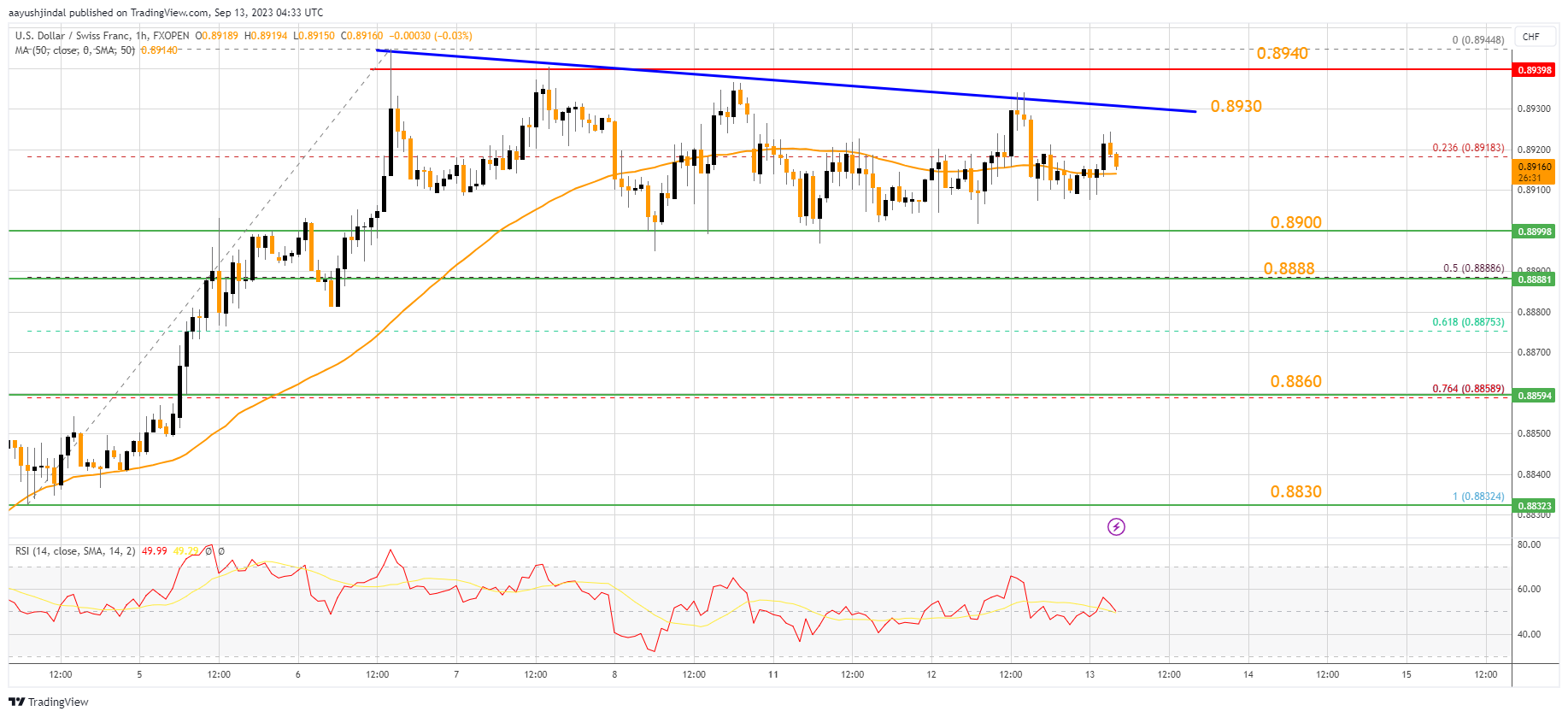Click the 1 (0.88324) Fibonacci label
The width and height of the screenshot is (1568, 717).
[1478, 497]
